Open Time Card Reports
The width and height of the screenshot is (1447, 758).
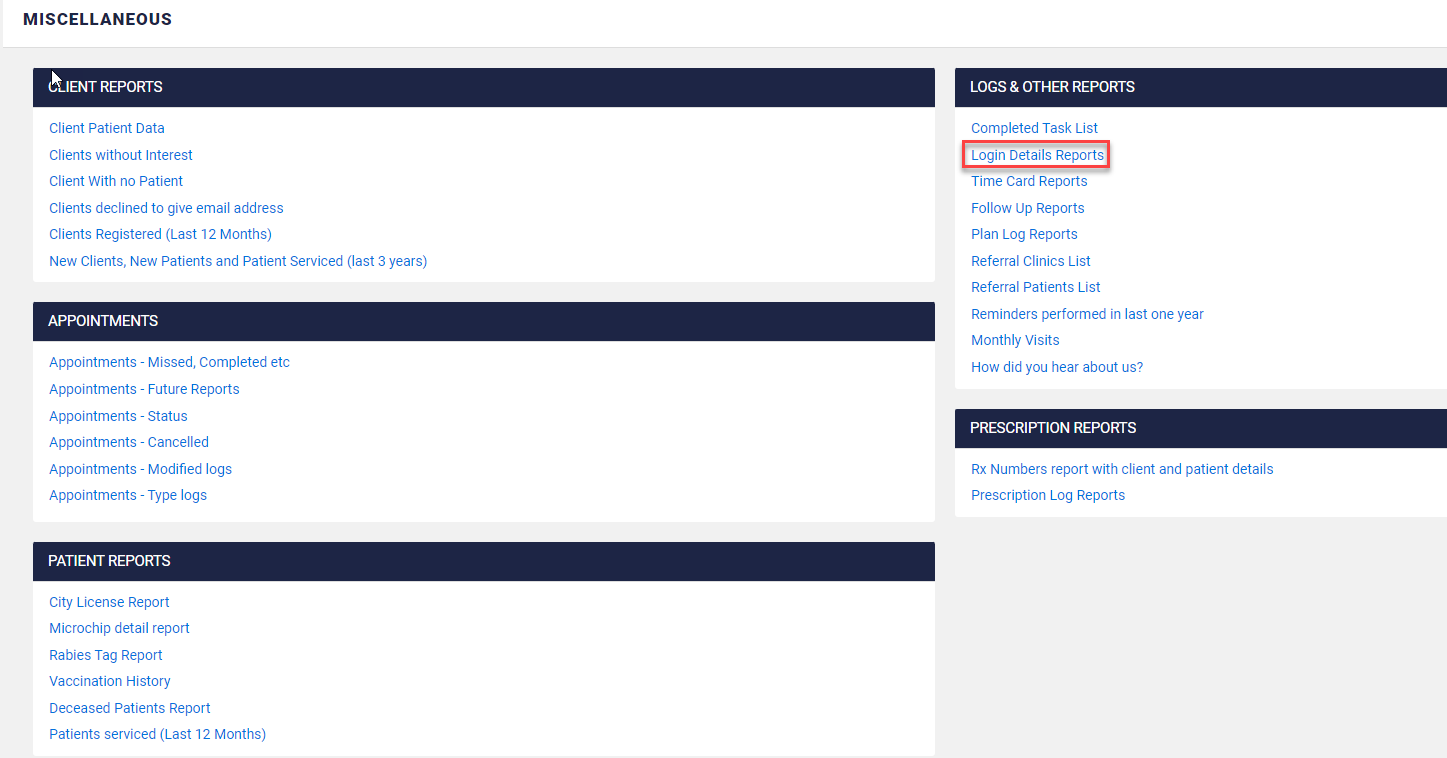point(1029,181)
